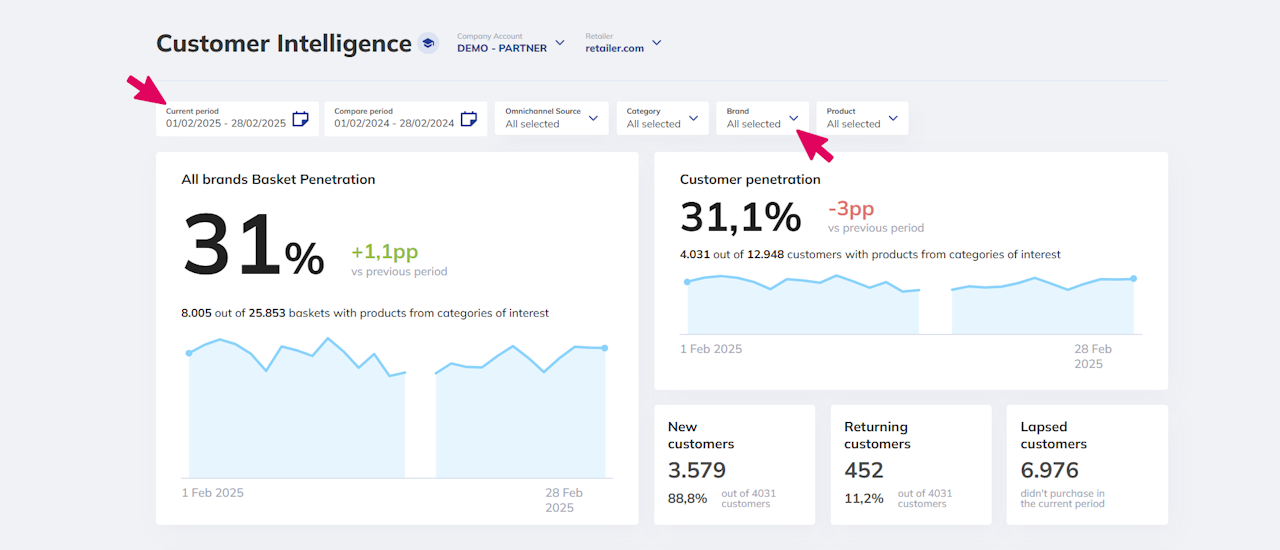Expand the Company Account dropdown
The image size is (1280, 550).
pos(560,43)
